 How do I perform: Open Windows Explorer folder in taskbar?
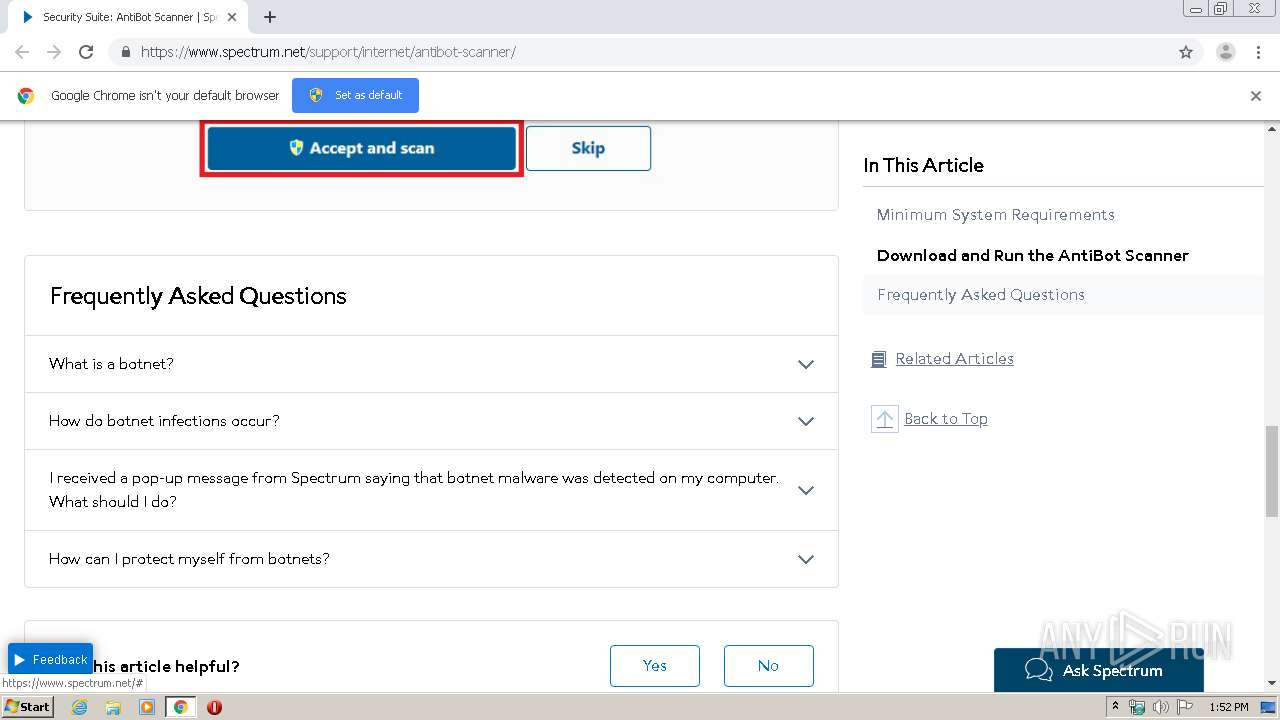click(x=113, y=707)
